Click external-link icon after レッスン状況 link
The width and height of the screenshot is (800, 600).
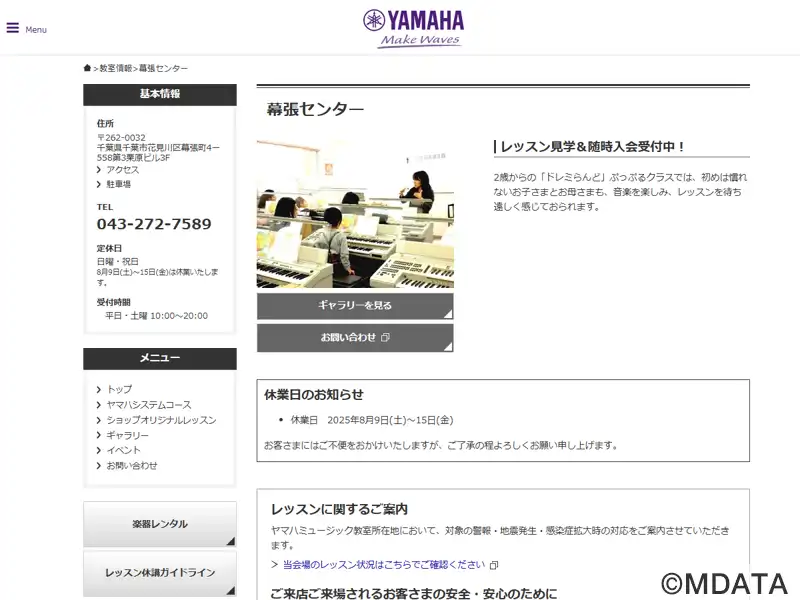pyautogui.click(x=494, y=565)
